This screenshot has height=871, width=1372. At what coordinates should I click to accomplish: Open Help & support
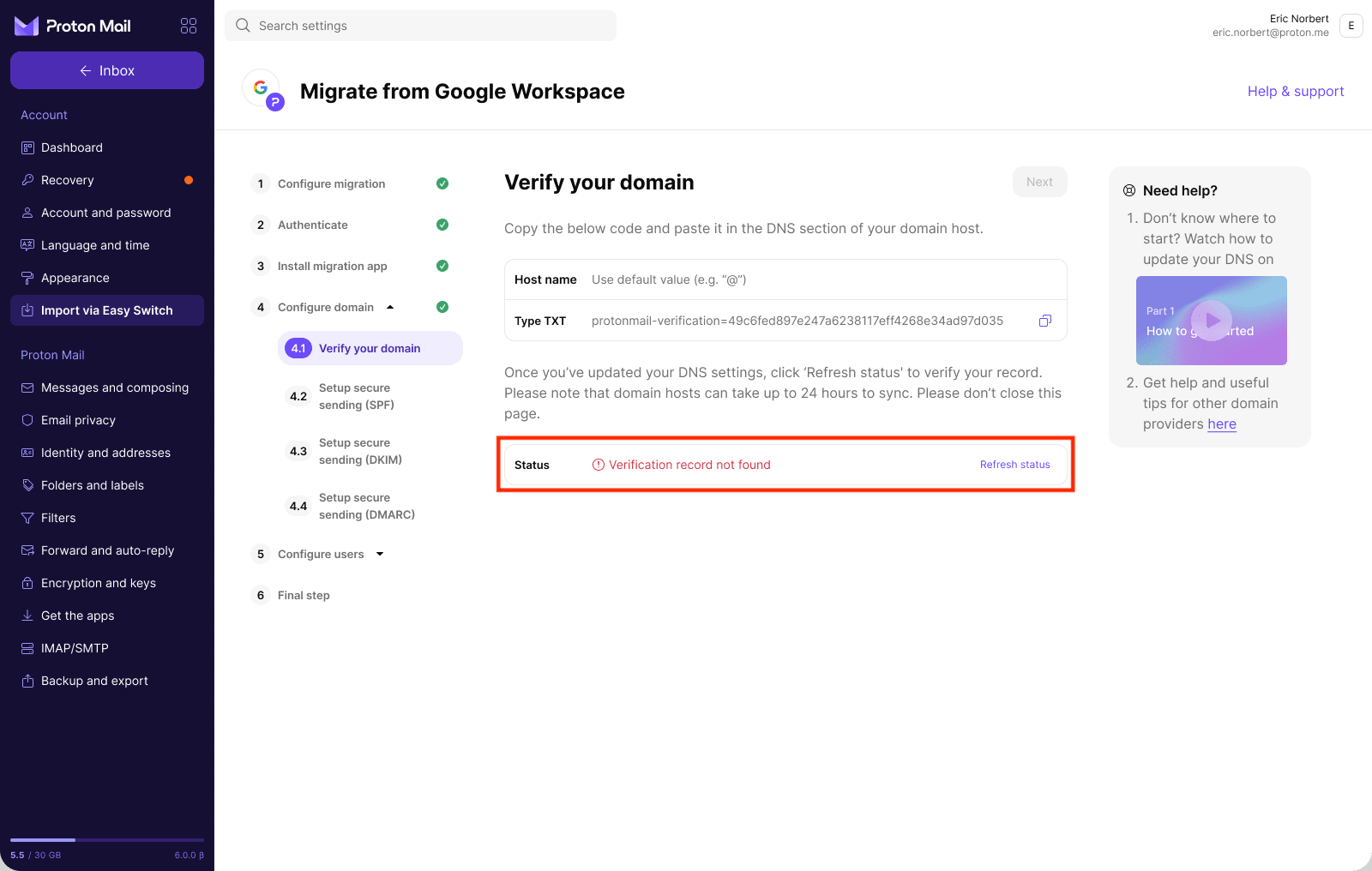click(x=1296, y=91)
